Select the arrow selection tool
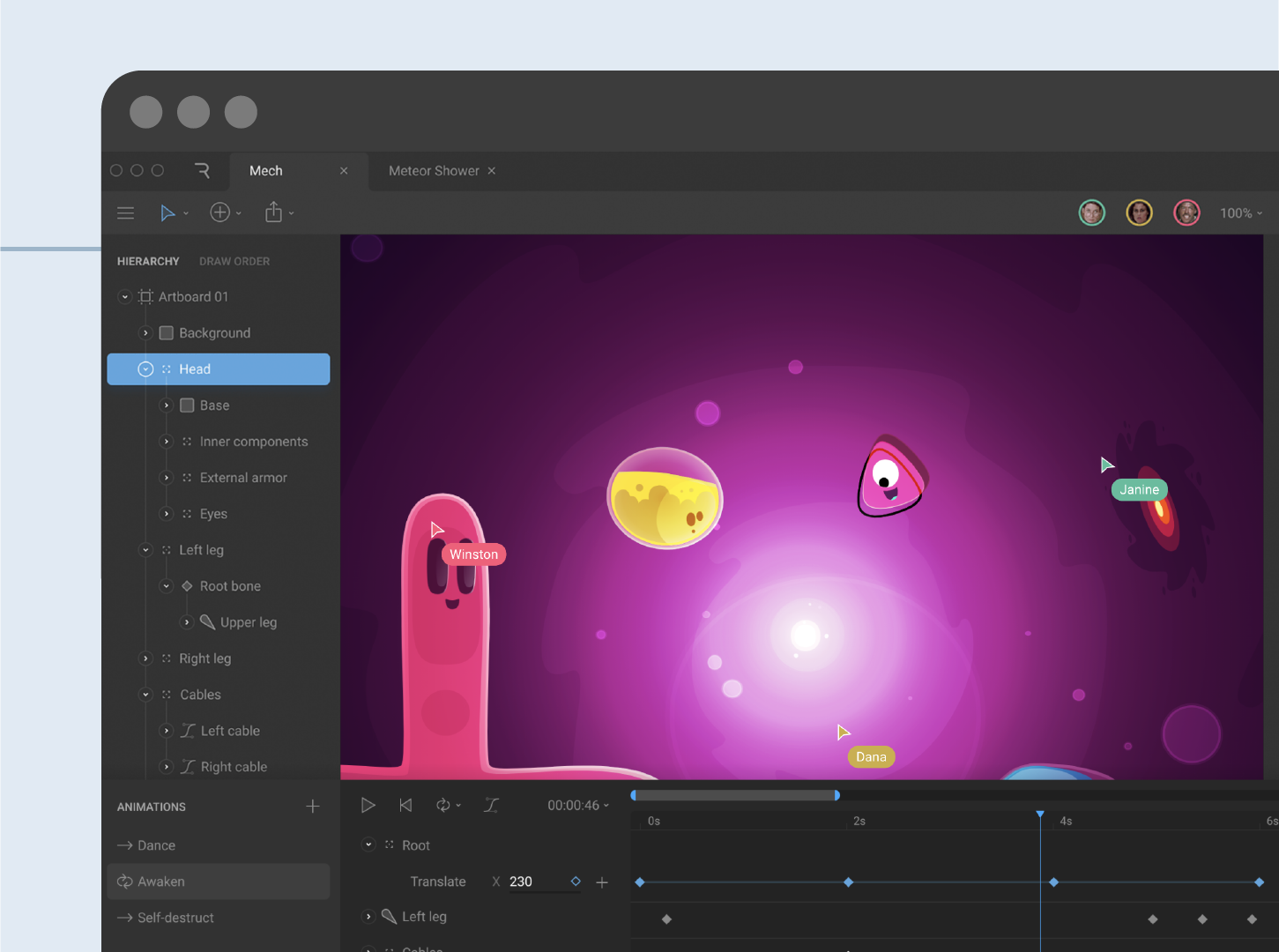 (167, 213)
